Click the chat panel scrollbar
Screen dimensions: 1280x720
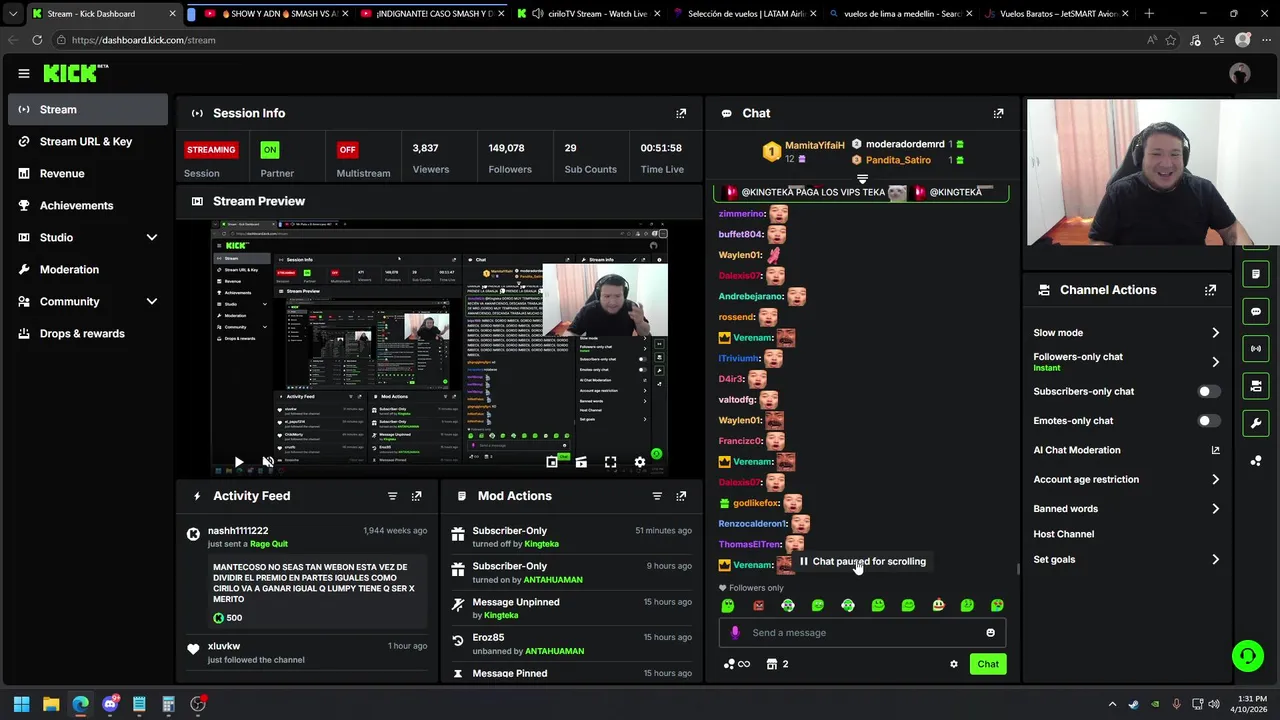click(1018, 569)
